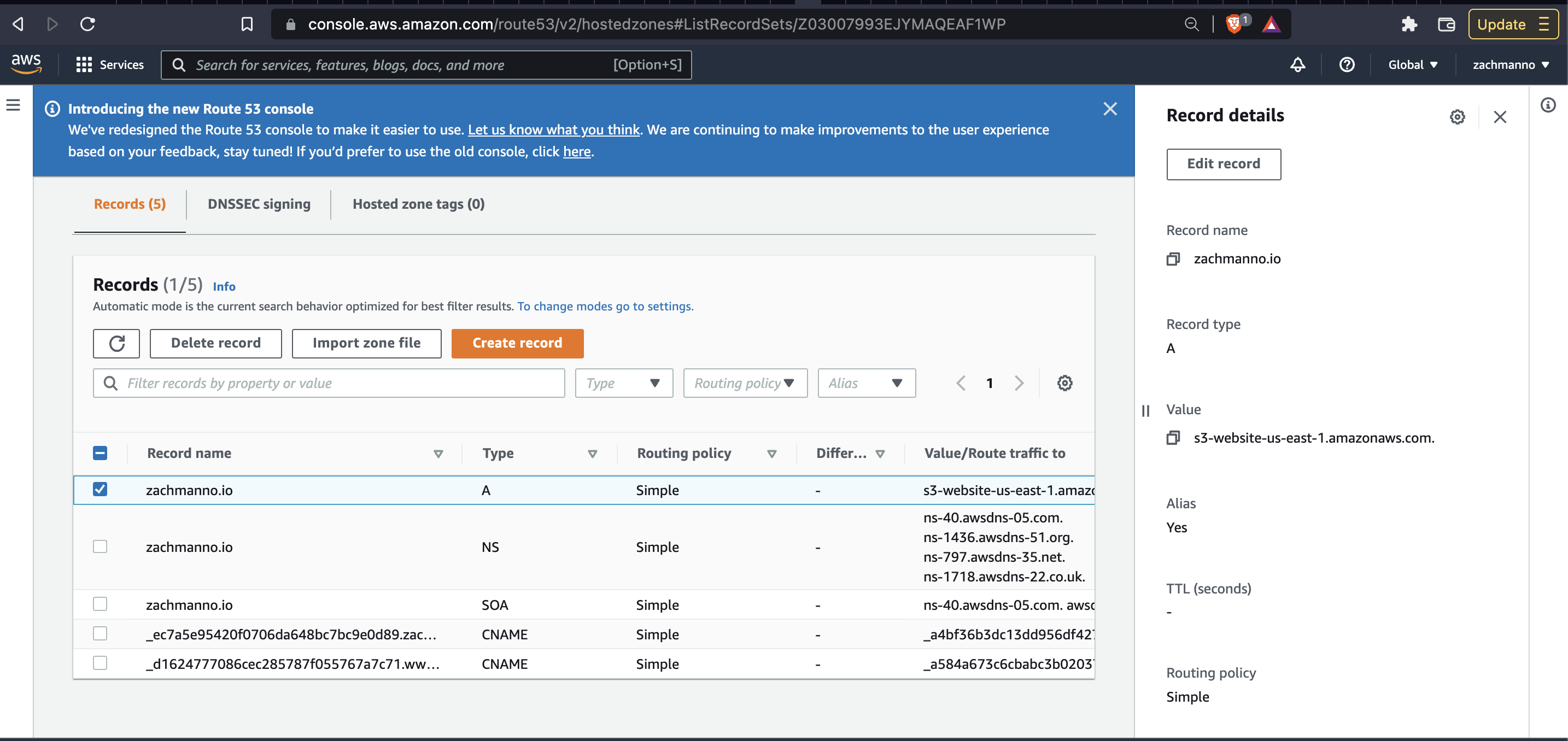Image resolution: width=1568 pixels, height=741 pixels.
Task: Open the Records Info link
Action: coord(224,286)
